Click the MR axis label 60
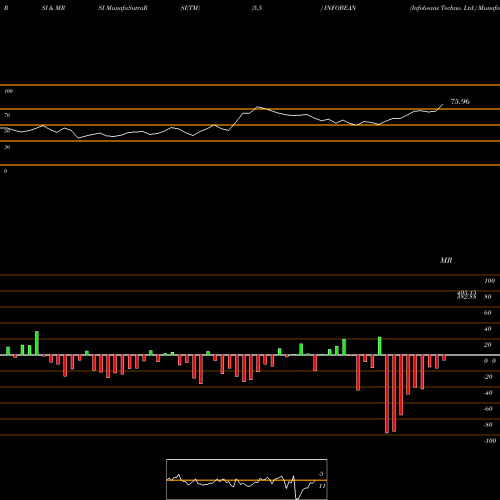Viewport: 500px width, 500px height. click(488, 313)
